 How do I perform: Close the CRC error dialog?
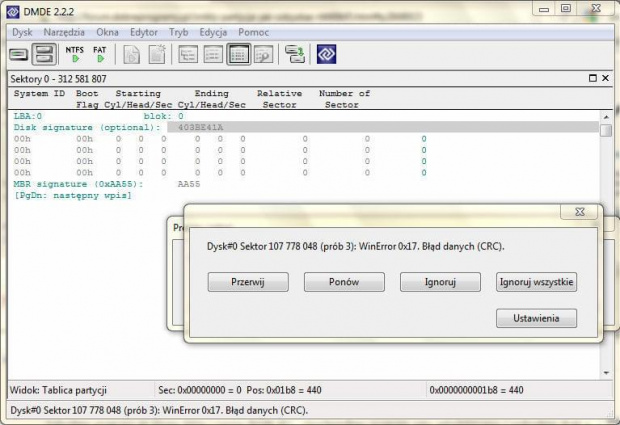[x=579, y=213]
